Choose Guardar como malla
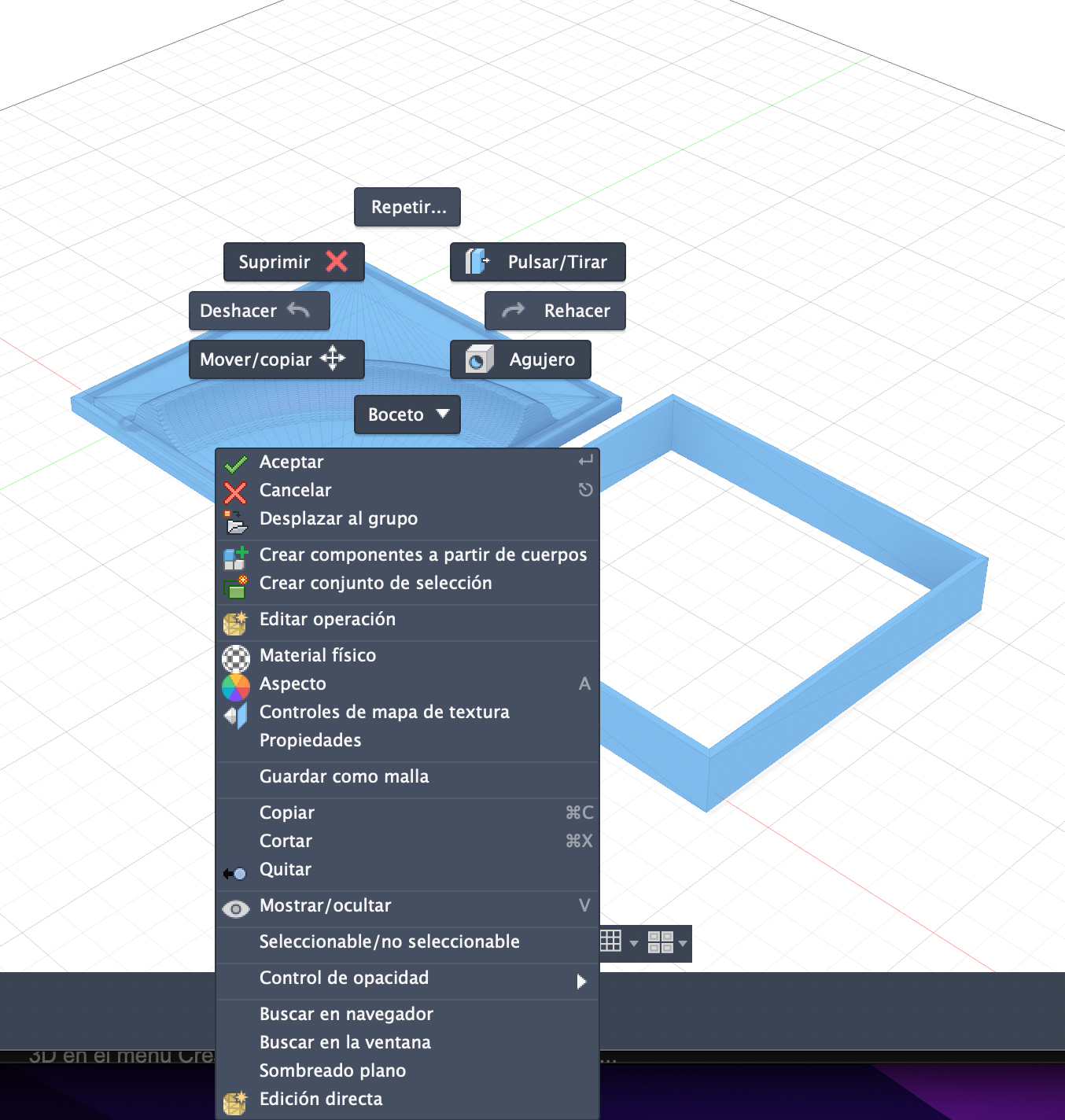This screenshot has height=1120, width=1065. coord(344,776)
